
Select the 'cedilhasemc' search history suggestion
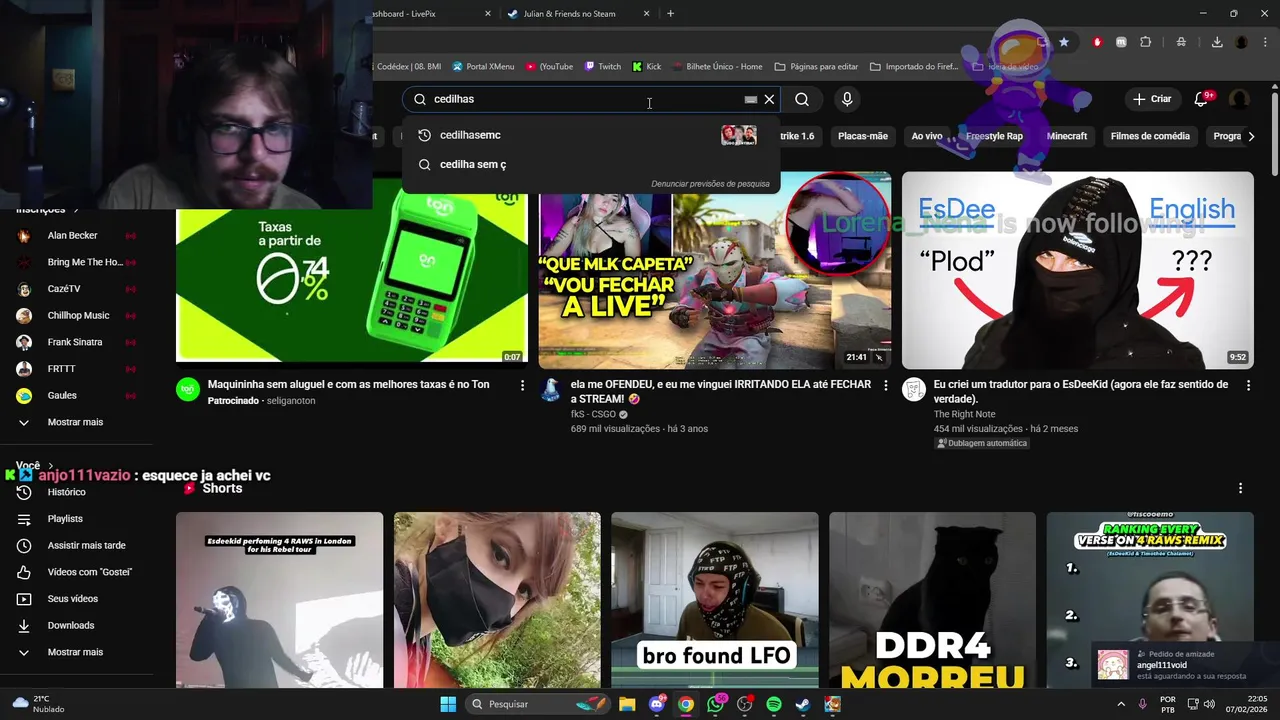pos(590,135)
